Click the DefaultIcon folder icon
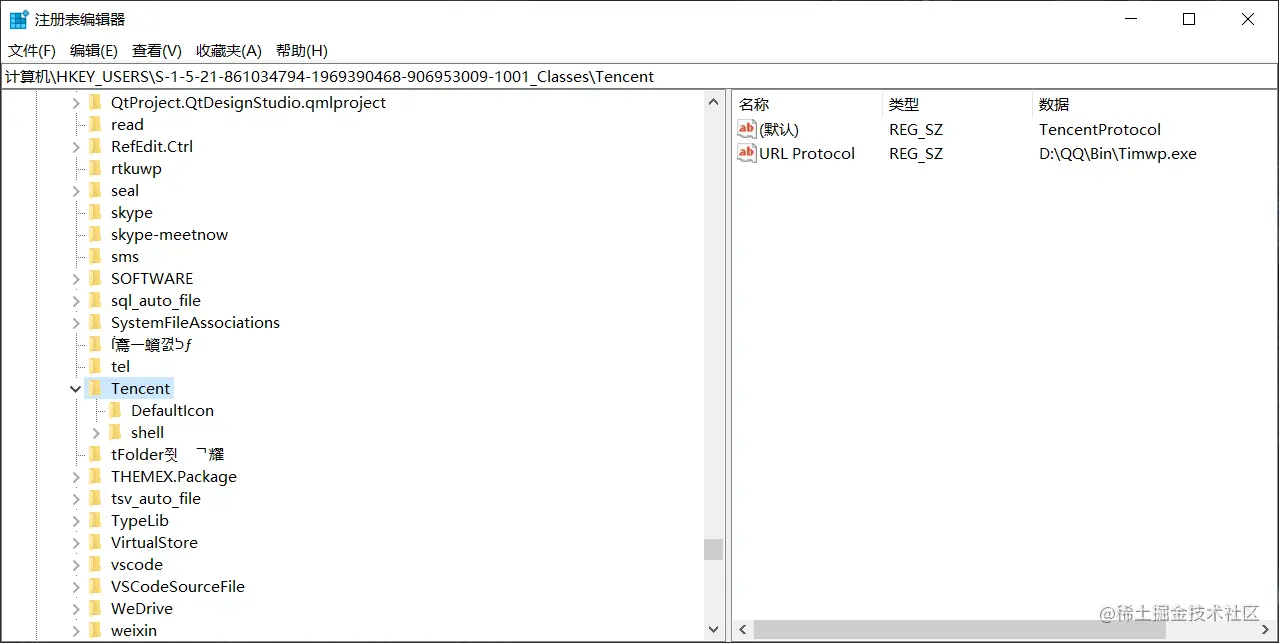1279x643 pixels. click(113, 410)
